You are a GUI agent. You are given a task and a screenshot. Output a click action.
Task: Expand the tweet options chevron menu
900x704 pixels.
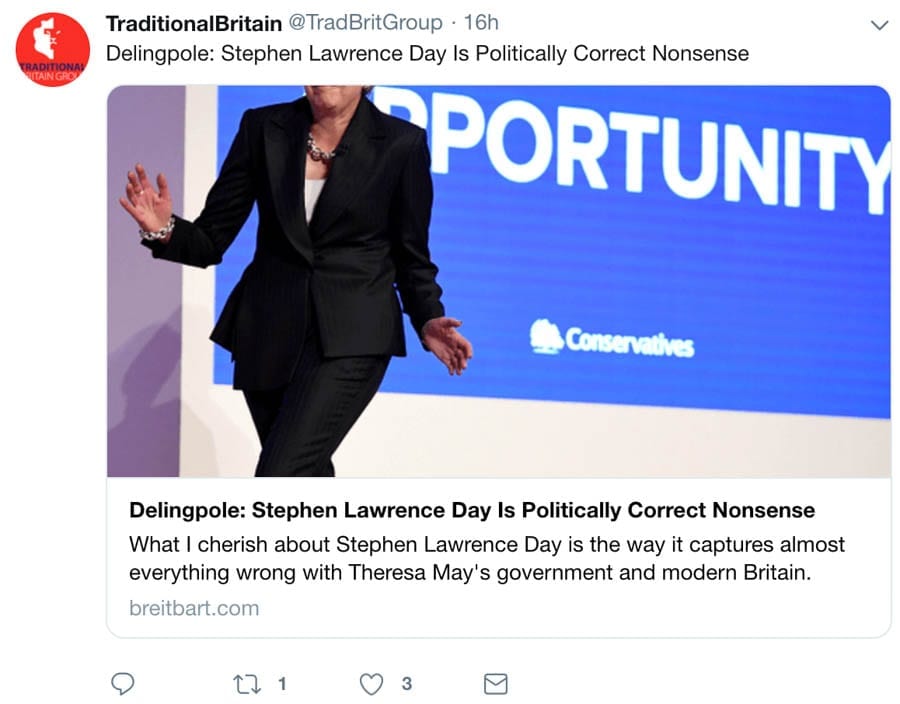click(x=879, y=25)
